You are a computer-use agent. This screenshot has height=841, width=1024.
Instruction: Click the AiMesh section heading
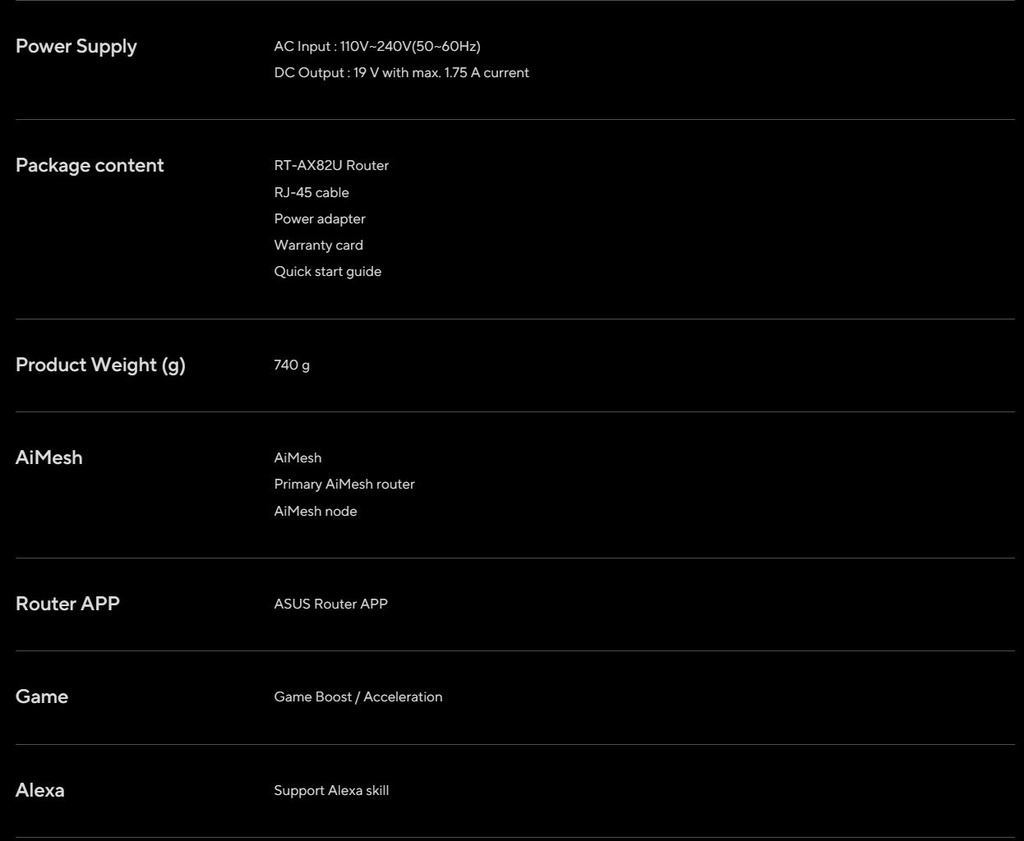coord(49,458)
